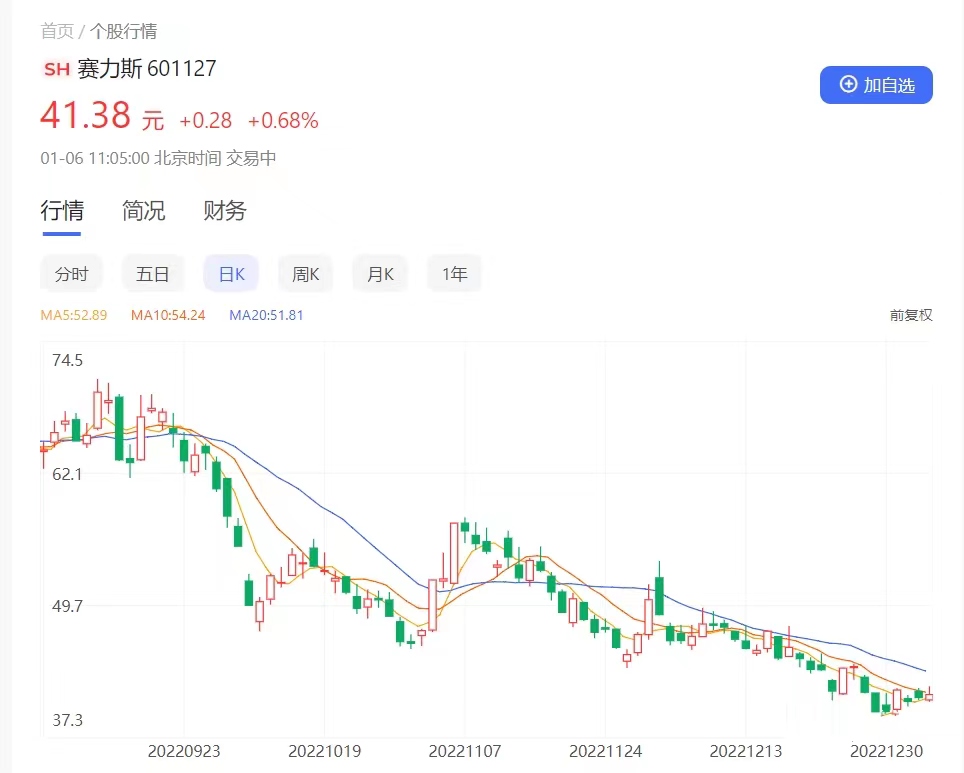Click the 前复权 adjustment label
Image resolution: width=964 pixels, height=773 pixels.
(911, 315)
